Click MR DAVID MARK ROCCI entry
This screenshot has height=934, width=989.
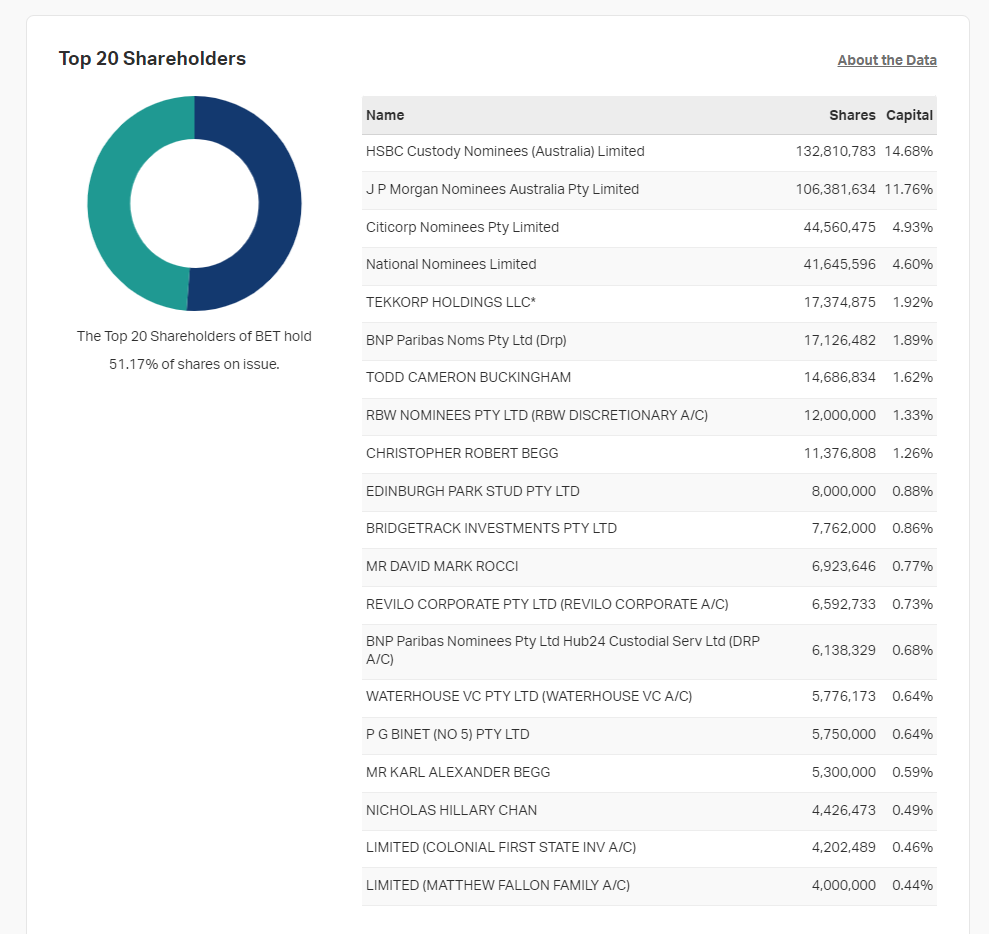[x=442, y=566]
